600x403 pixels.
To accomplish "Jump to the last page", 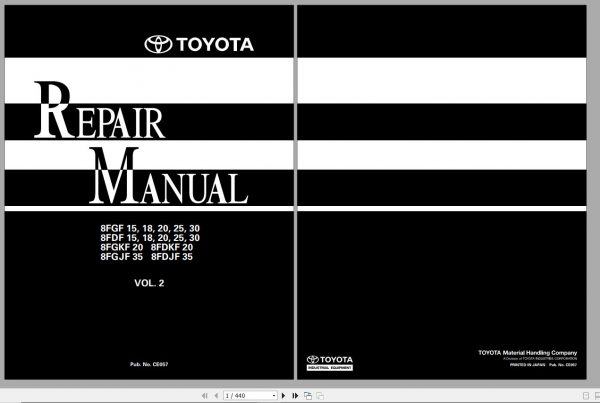I will tap(295, 396).
